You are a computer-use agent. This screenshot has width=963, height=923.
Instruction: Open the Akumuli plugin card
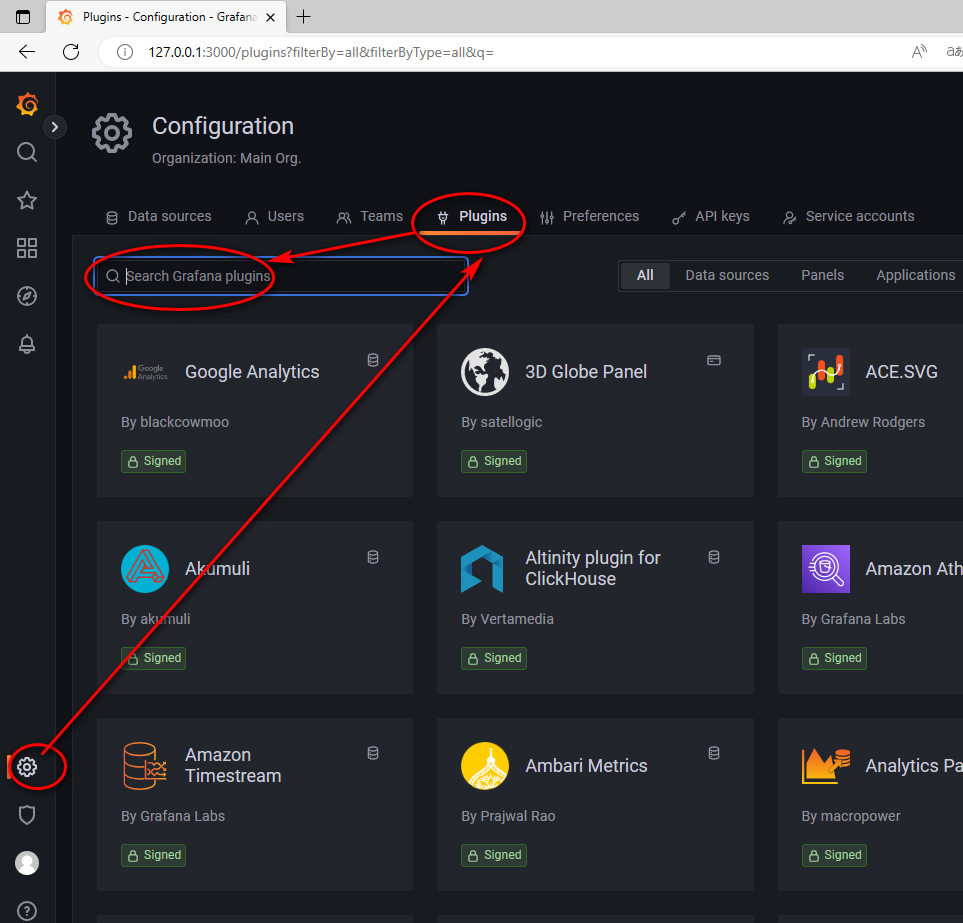[x=255, y=607]
